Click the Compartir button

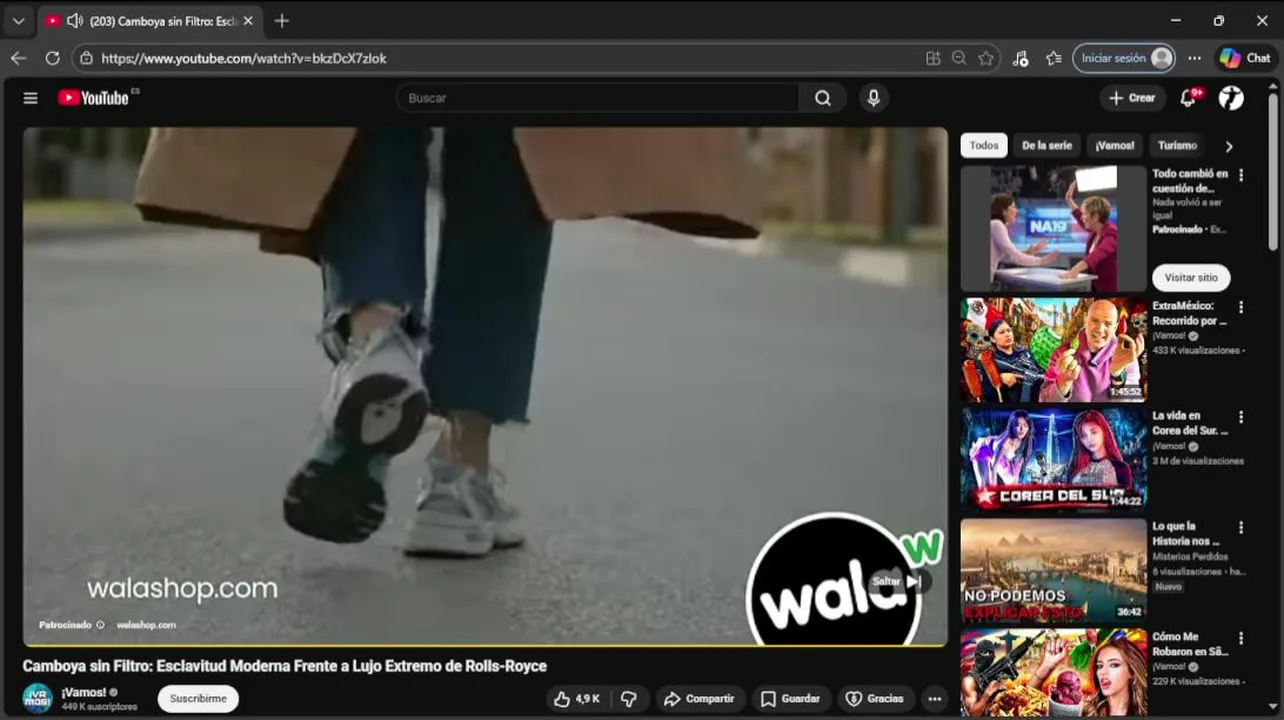click(699, 699)
